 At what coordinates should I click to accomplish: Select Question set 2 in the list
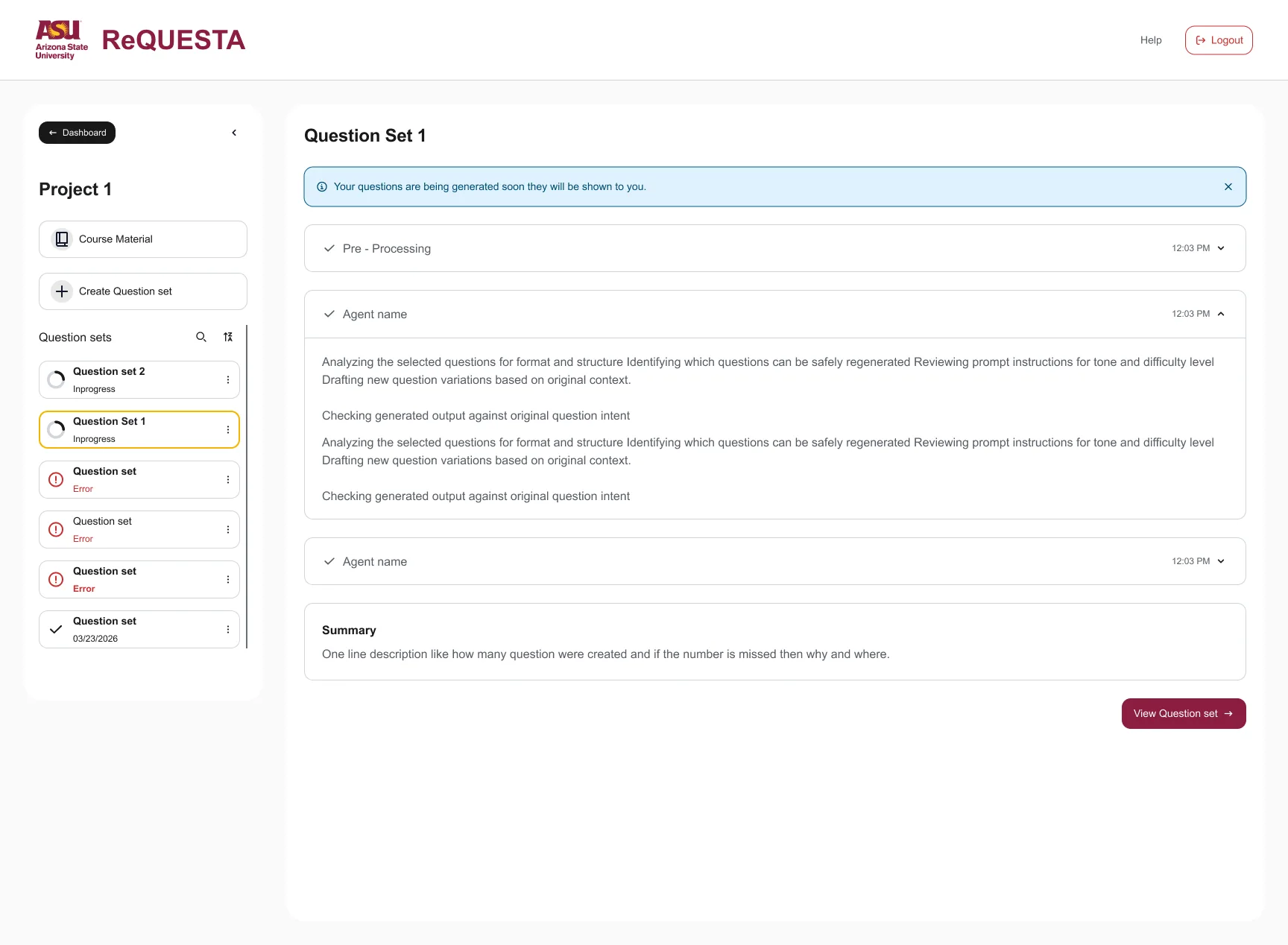pyautogui.click(x=139, y=380)
